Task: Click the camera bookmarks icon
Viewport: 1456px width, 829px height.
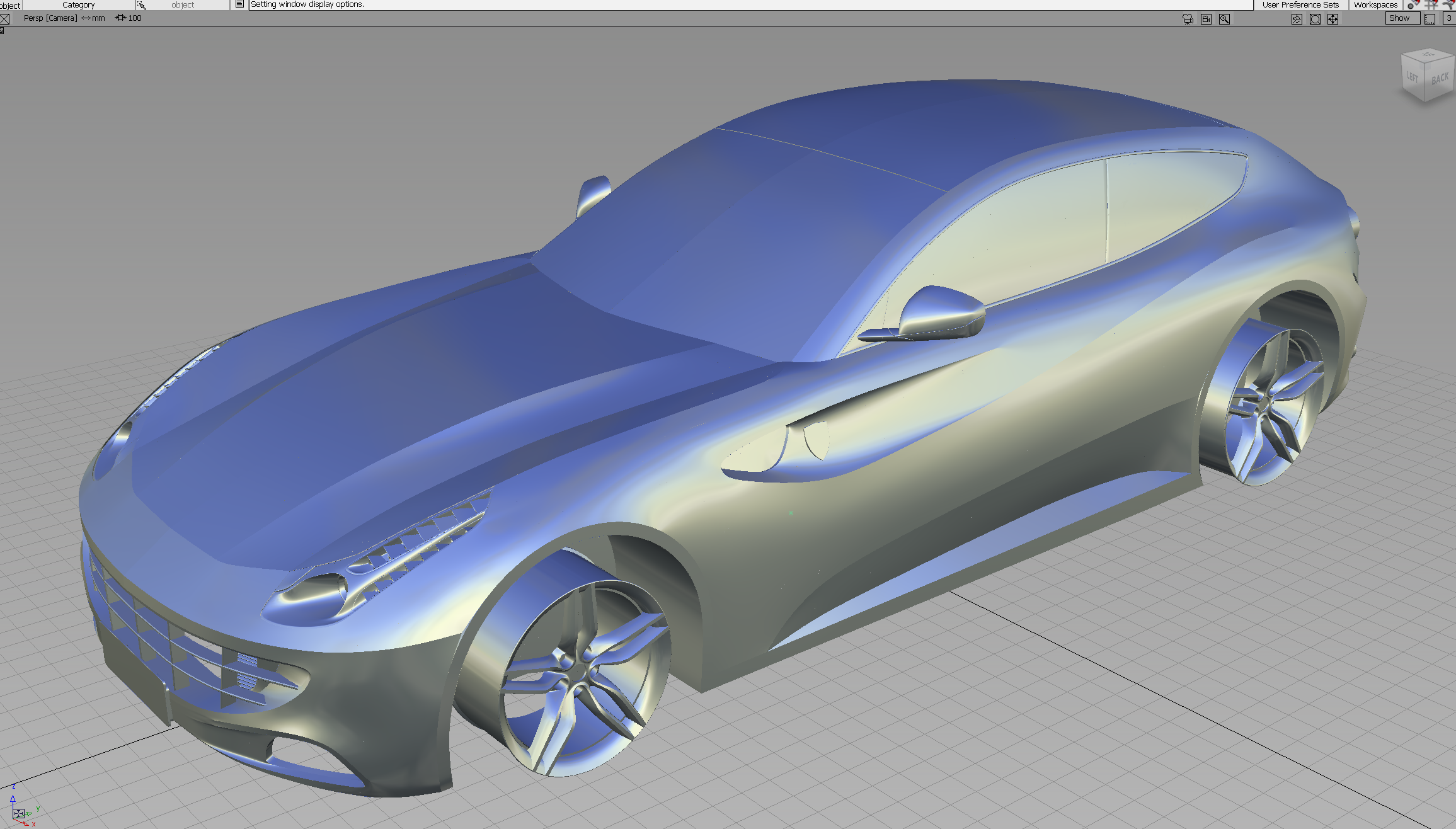Action: pyautogui.click(x=1188, y=19)
